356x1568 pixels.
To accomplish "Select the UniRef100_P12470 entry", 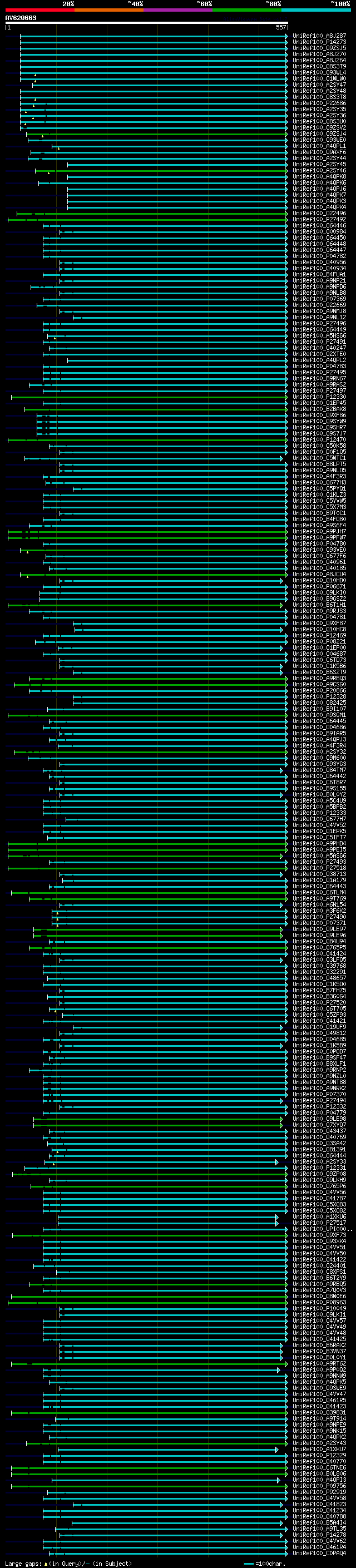I will click(x=319, y=439).
